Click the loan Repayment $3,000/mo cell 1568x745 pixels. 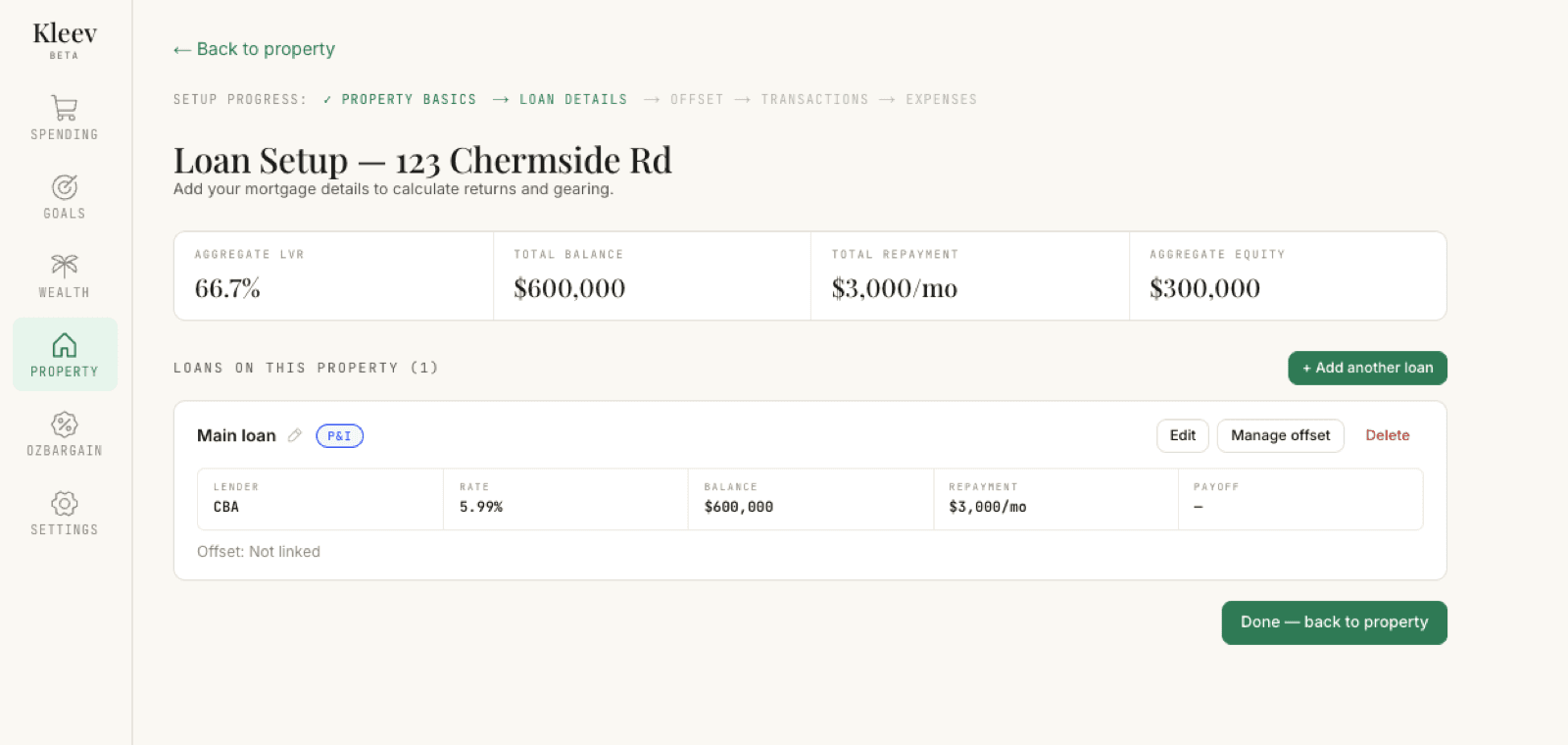pyautogui.click(x=1055, y=499)
